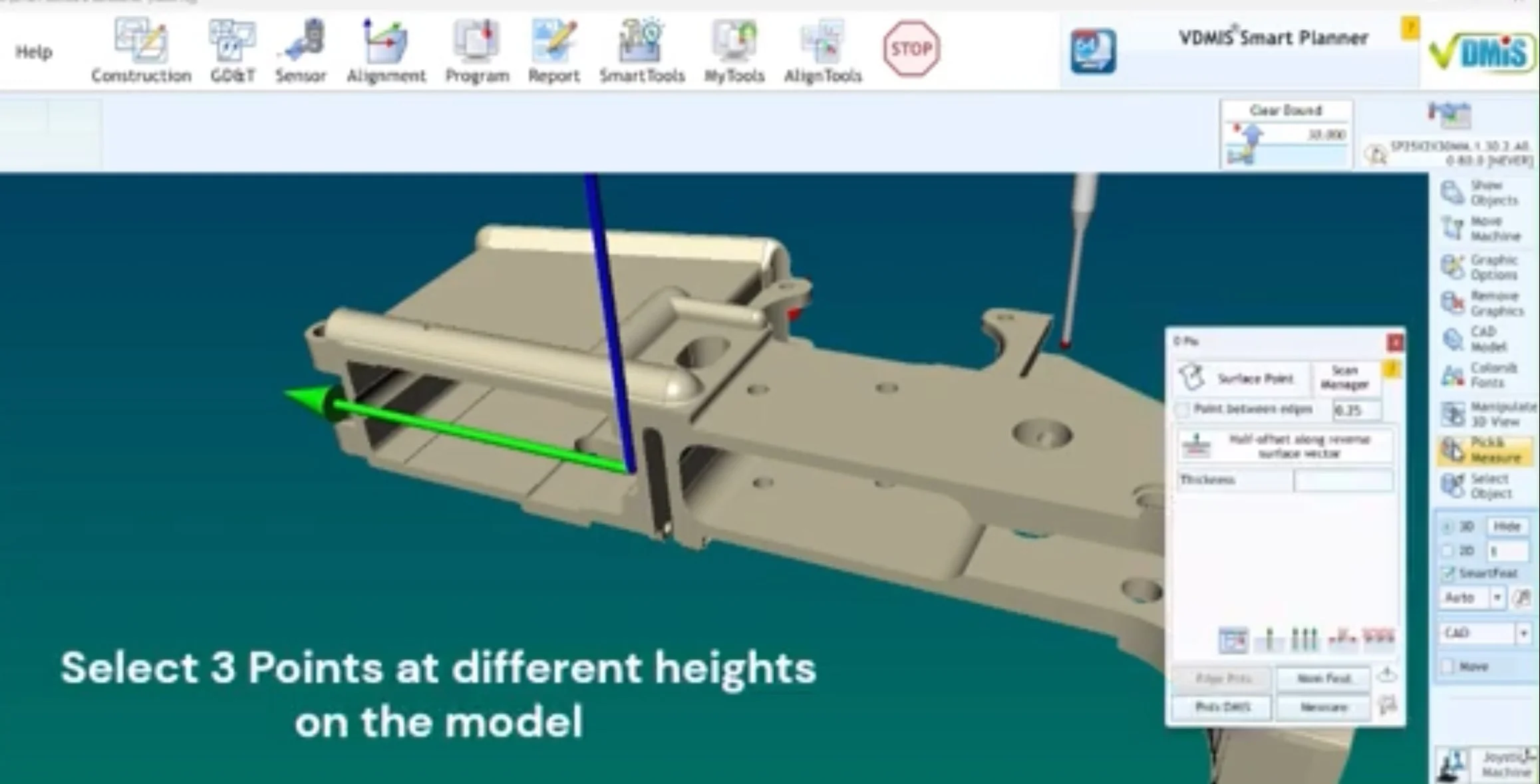Open the Sensor manager
The height and width of the screenshot is (784, 1540).
point(301,48)
